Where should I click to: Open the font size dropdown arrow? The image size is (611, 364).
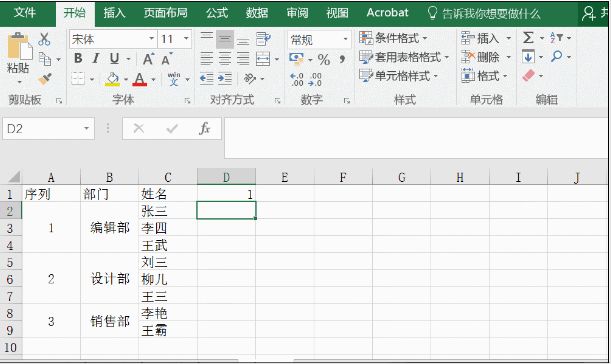point(186,39)
